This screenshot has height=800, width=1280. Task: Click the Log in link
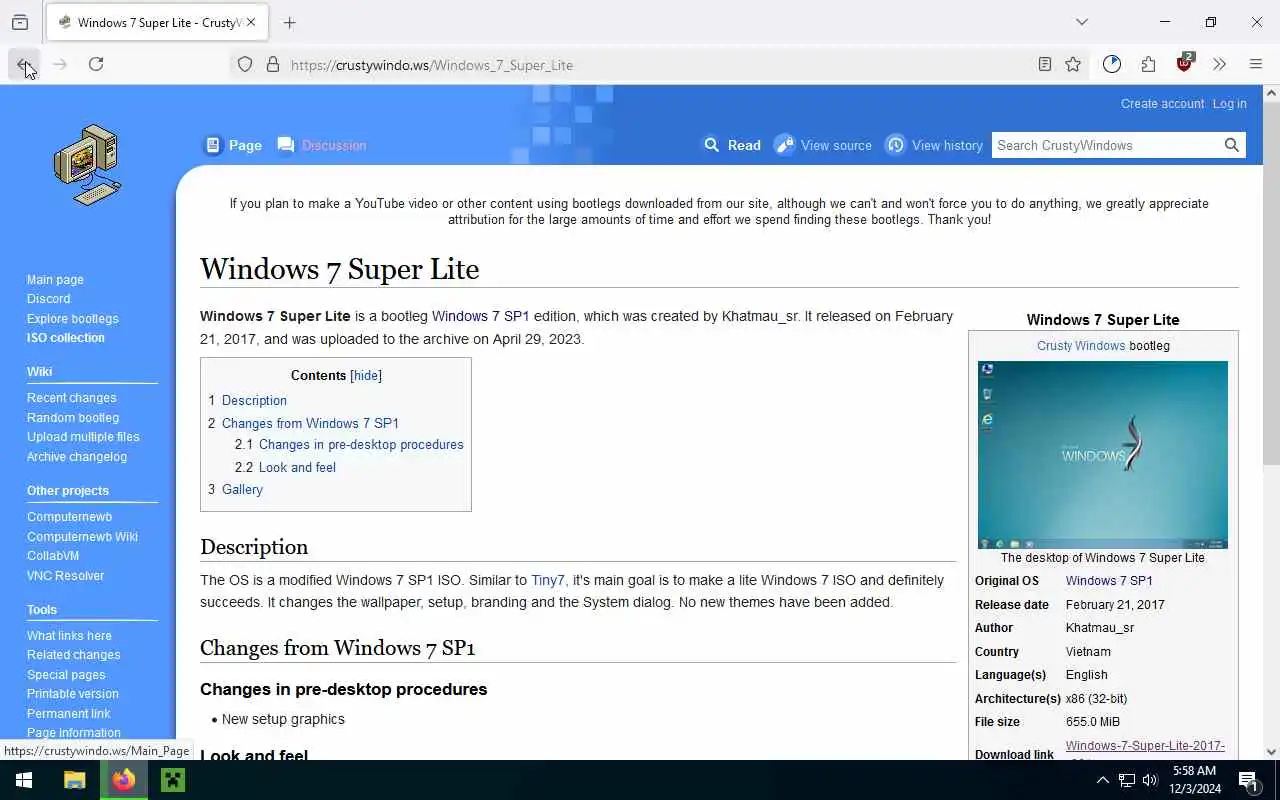click(1229, 104)
